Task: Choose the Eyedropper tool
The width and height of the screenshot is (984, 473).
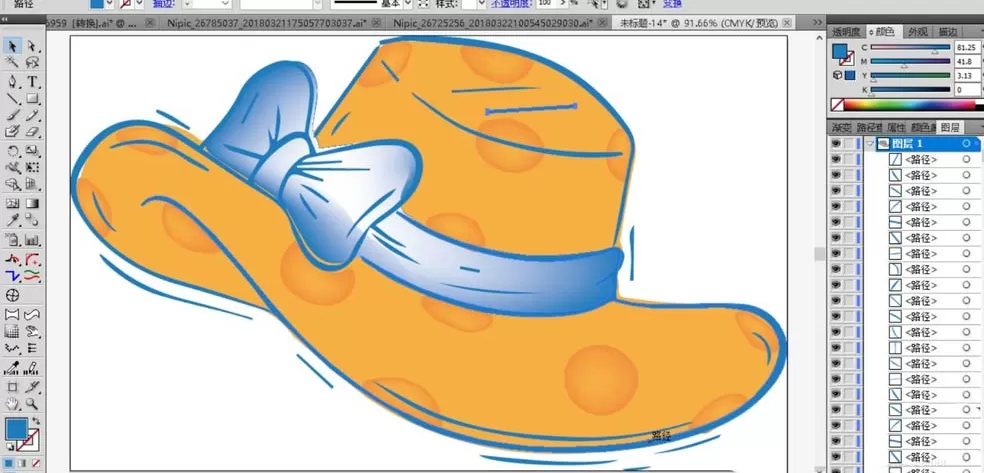Action: point(13,220)
